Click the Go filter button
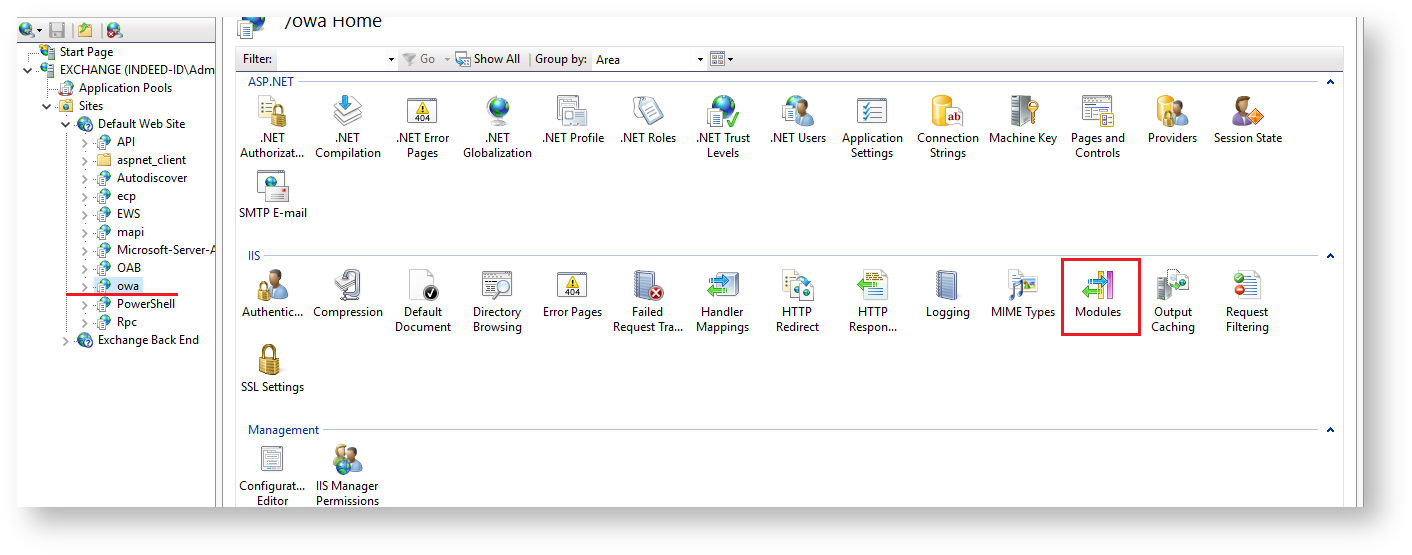Screen dimensions: 1412x555 click(419, 60)
